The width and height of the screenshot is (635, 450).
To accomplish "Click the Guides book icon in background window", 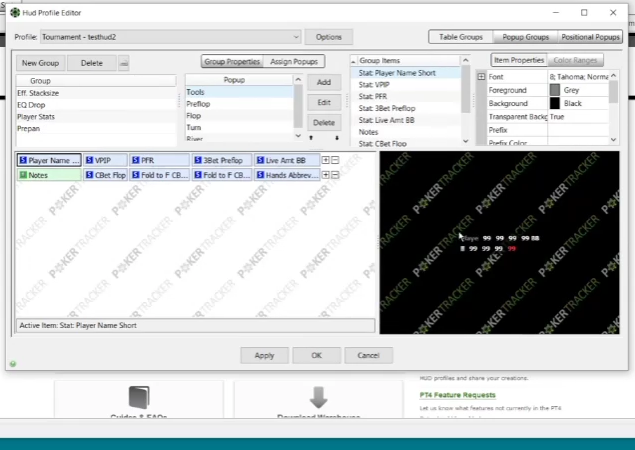I will tap(139, 397).
